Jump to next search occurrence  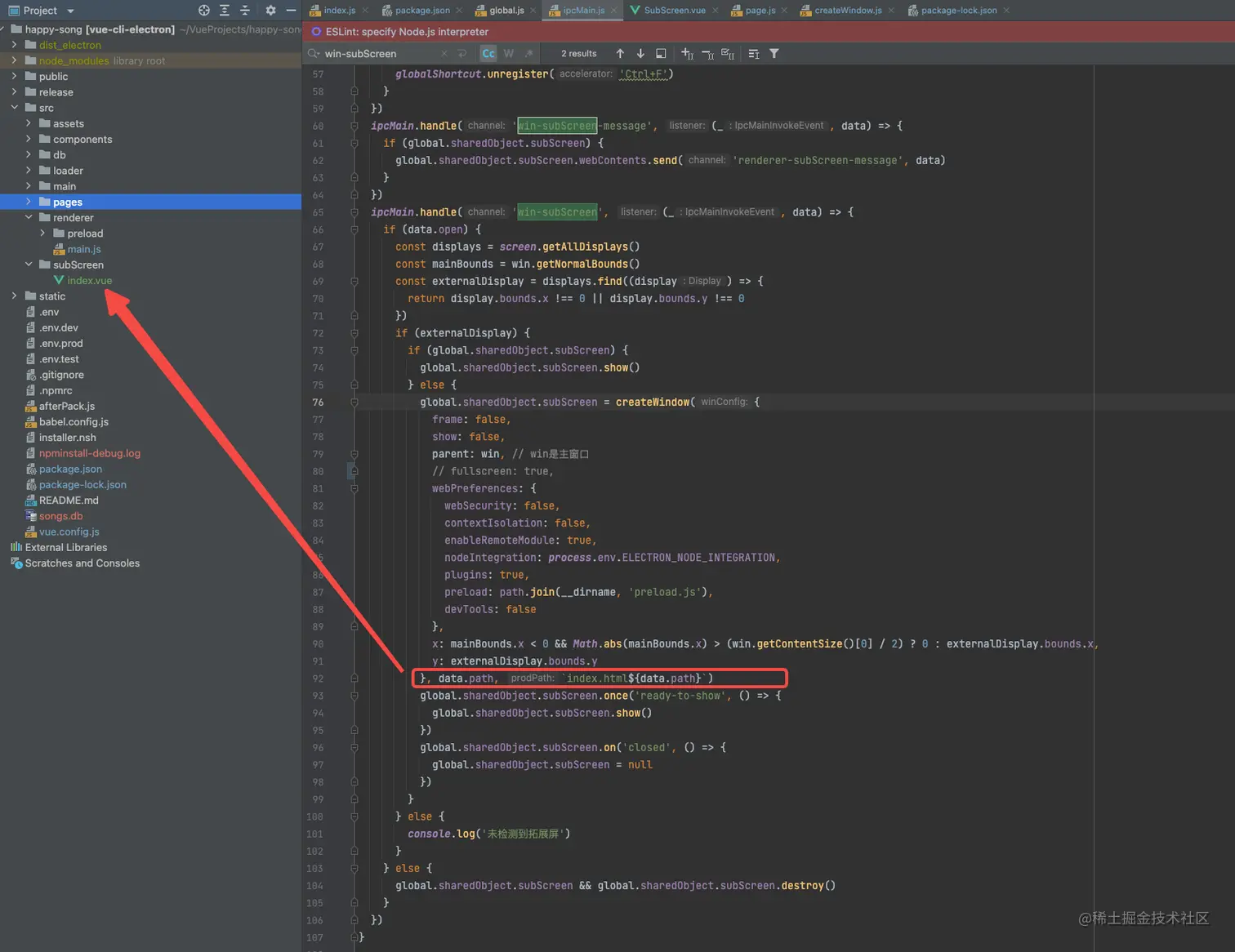tap(640, 54)
